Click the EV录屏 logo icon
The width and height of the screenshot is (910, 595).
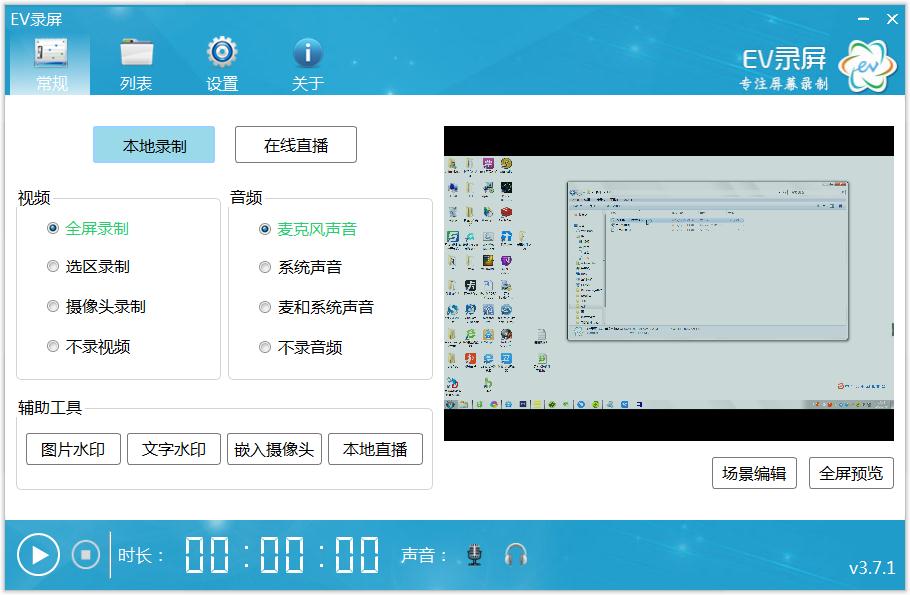[x=868, y=67]
